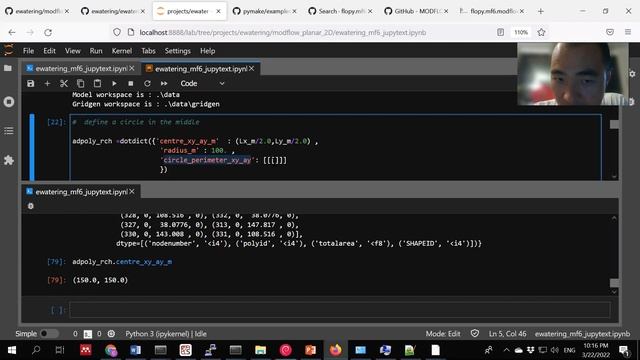Open File Explorer from the taskbar
The width and height of the screenshot is (640, 360).
(260, 350)
